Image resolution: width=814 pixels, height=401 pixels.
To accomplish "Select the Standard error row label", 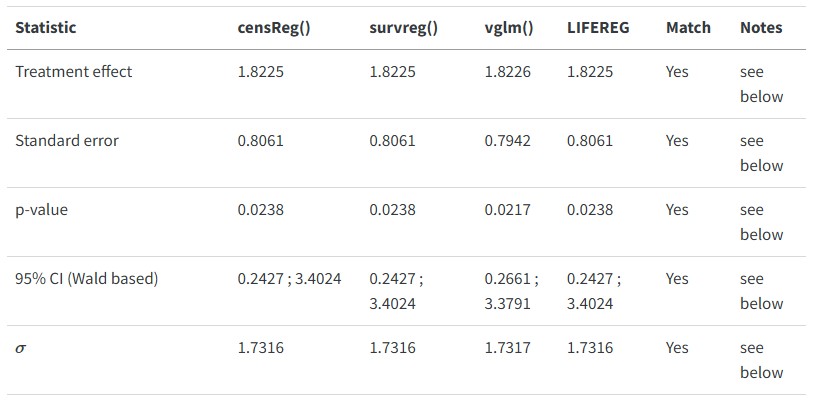I will click(x=67, y=141).
